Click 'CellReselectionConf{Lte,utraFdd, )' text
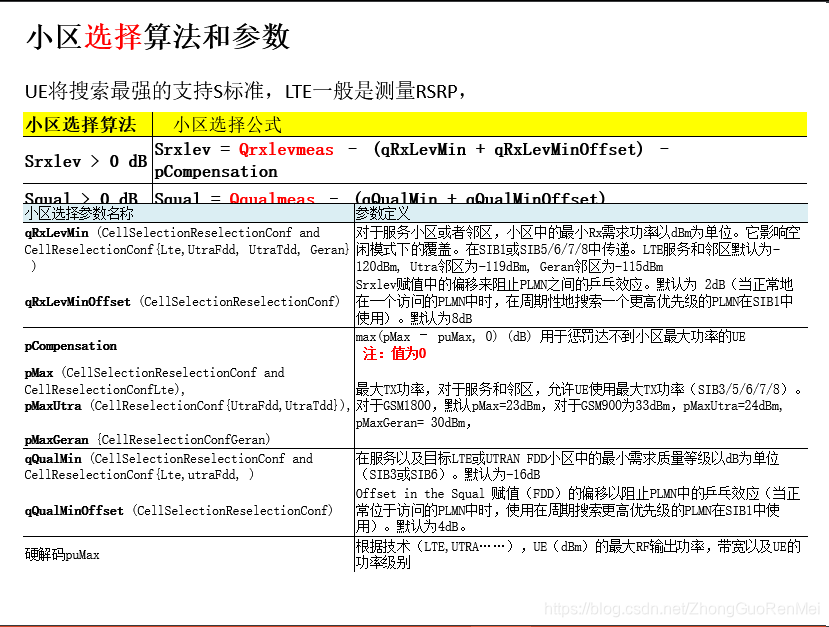Viewport: 829px width, 627px height. (139, 475)
